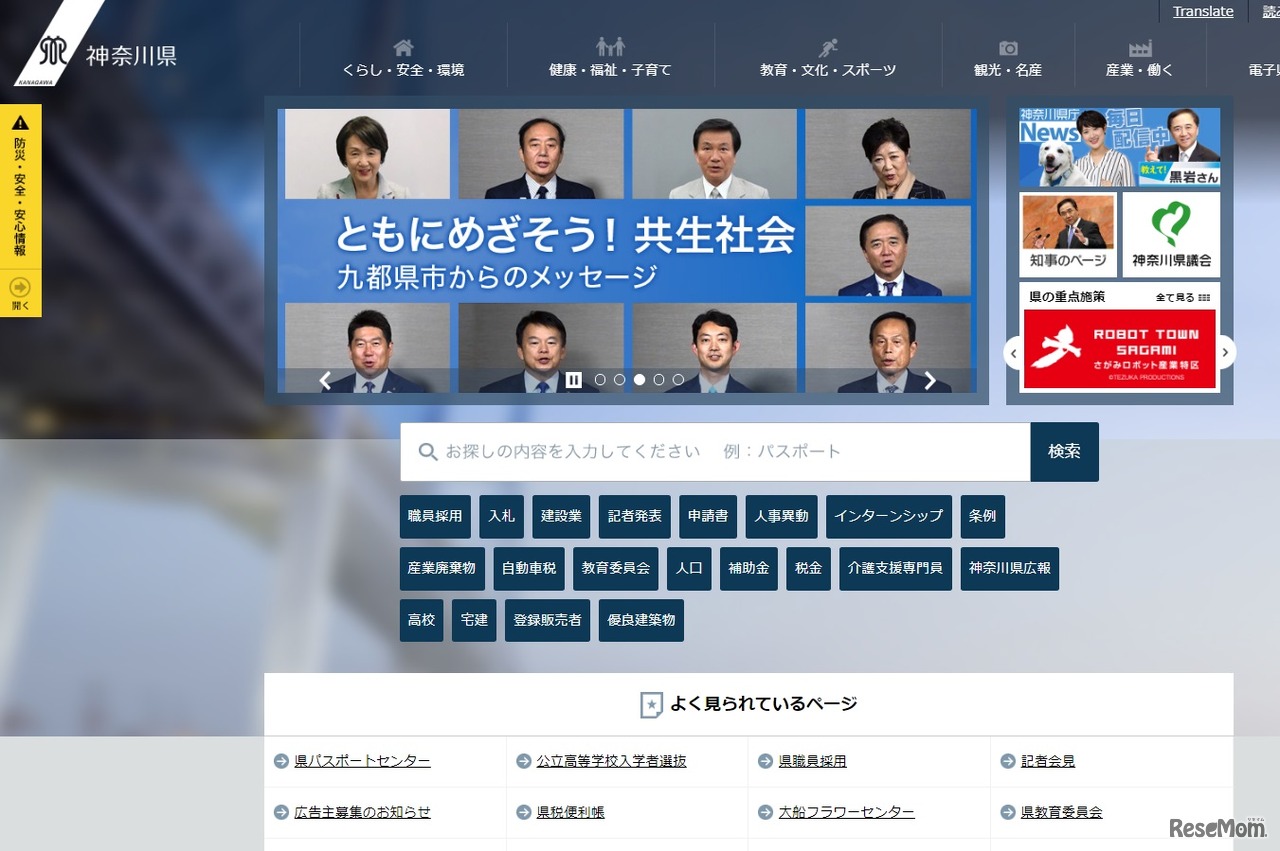This screenshot has width=1280, height=851.
Task: Open the 教育・文化・スポーツ menu
Action: (828, 58)
